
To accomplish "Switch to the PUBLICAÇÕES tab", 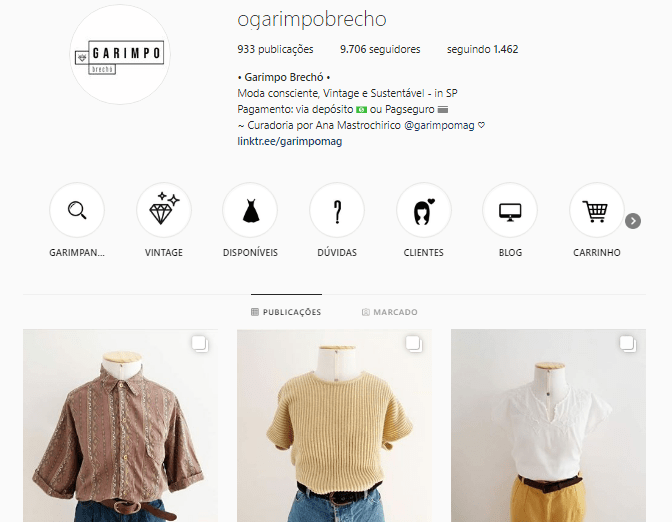I will [286, 312].
